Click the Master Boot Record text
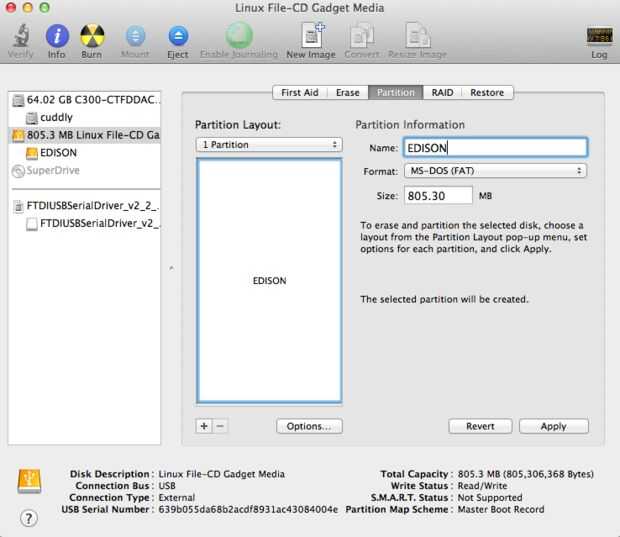 [x=501, y=509]
